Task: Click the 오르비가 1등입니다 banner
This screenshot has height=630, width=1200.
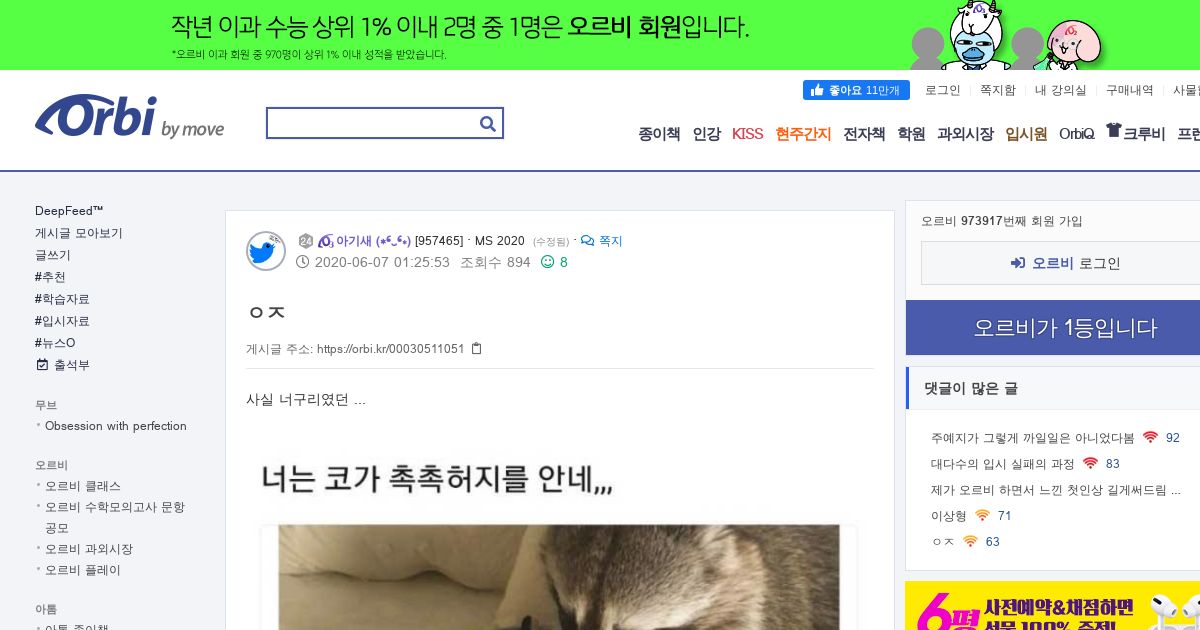Action: (x=1053, y=328)
